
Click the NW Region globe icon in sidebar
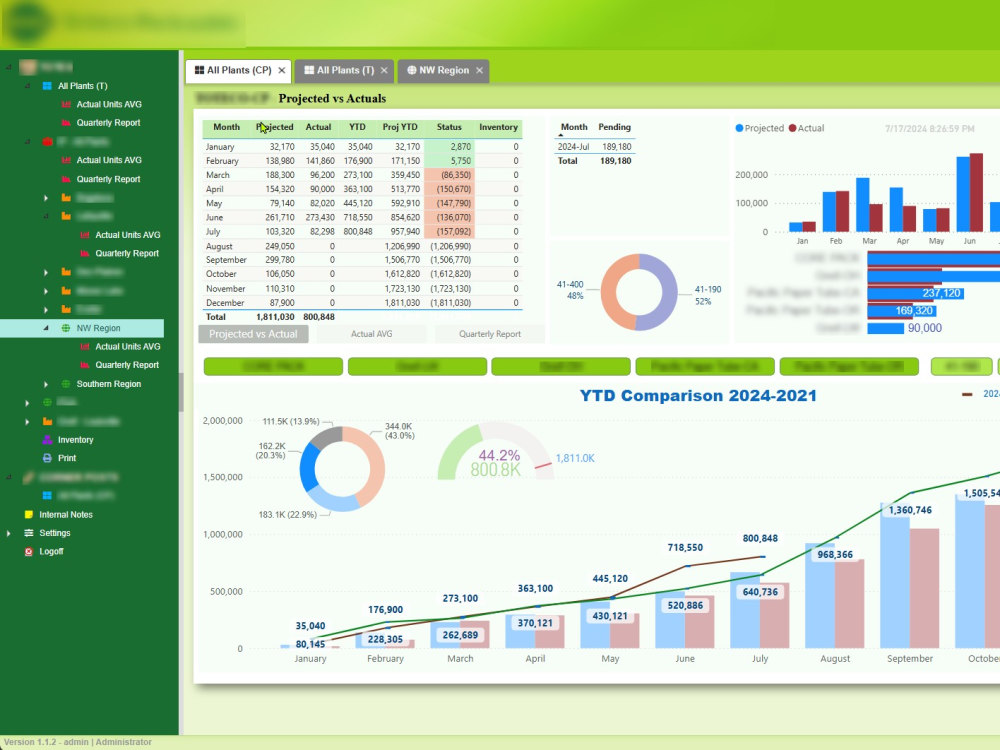(x=66, y=328)
